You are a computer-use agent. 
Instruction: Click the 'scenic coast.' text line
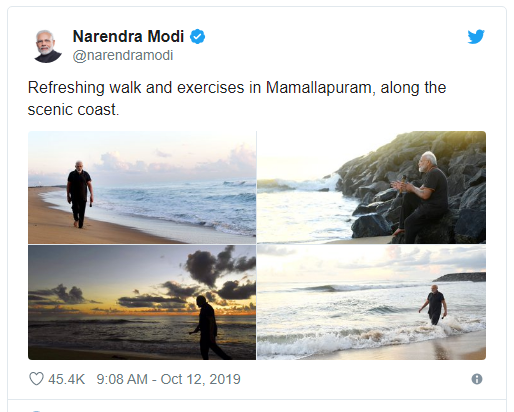coord(73,110)
